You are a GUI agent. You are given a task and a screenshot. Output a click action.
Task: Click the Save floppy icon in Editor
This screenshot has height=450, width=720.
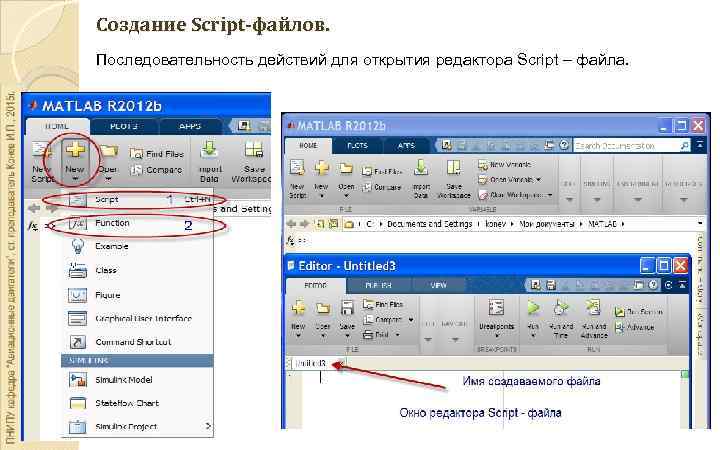pyautogui.click(x=347, y=308)
